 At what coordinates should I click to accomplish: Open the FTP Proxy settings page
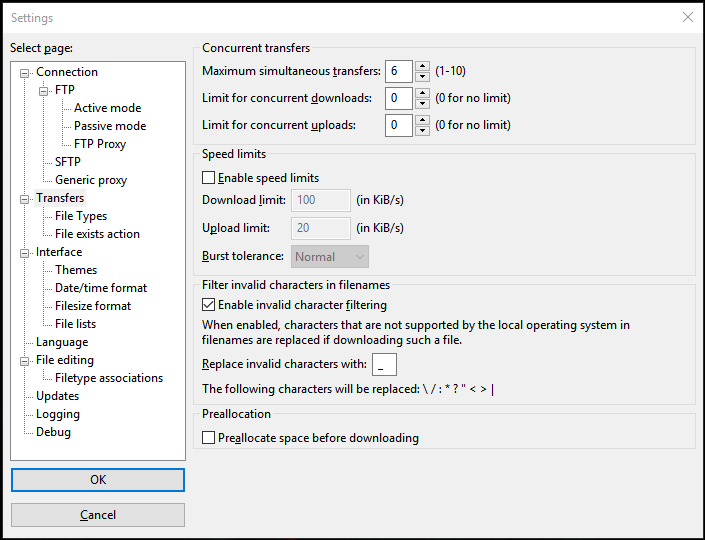pyautogui.click(x=100, y=144)
